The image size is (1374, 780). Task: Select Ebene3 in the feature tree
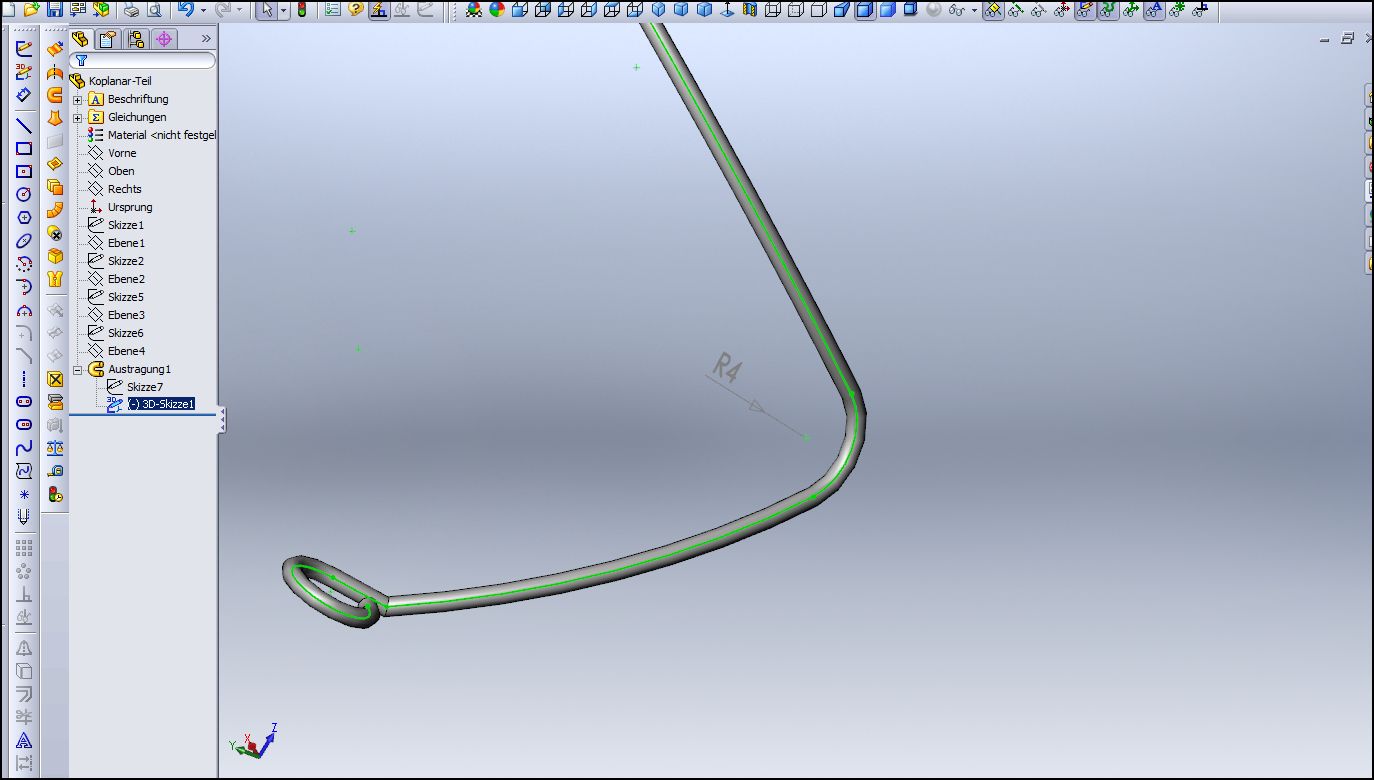click(x=126, y=315)
